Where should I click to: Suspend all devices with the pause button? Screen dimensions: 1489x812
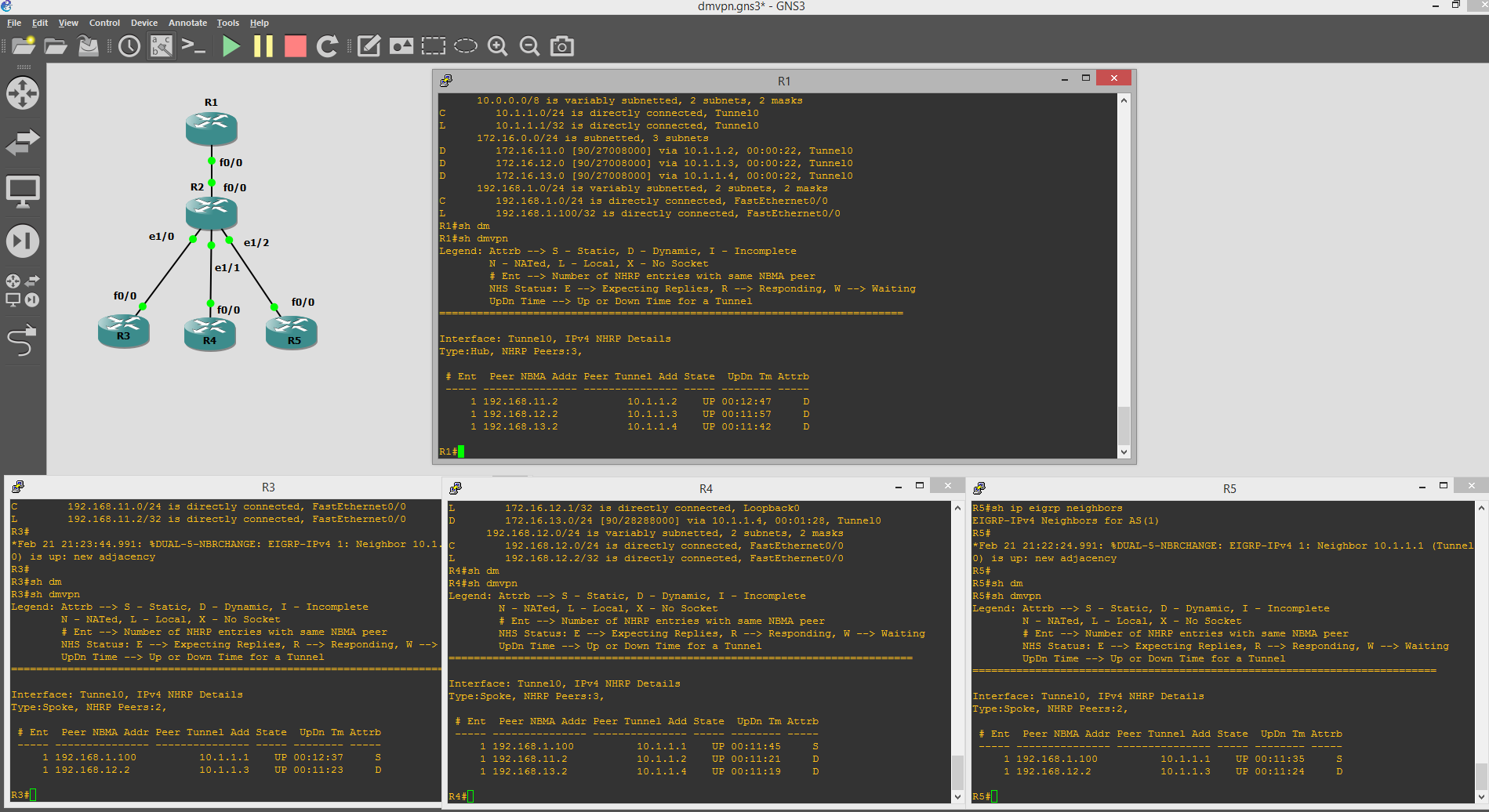263,46
